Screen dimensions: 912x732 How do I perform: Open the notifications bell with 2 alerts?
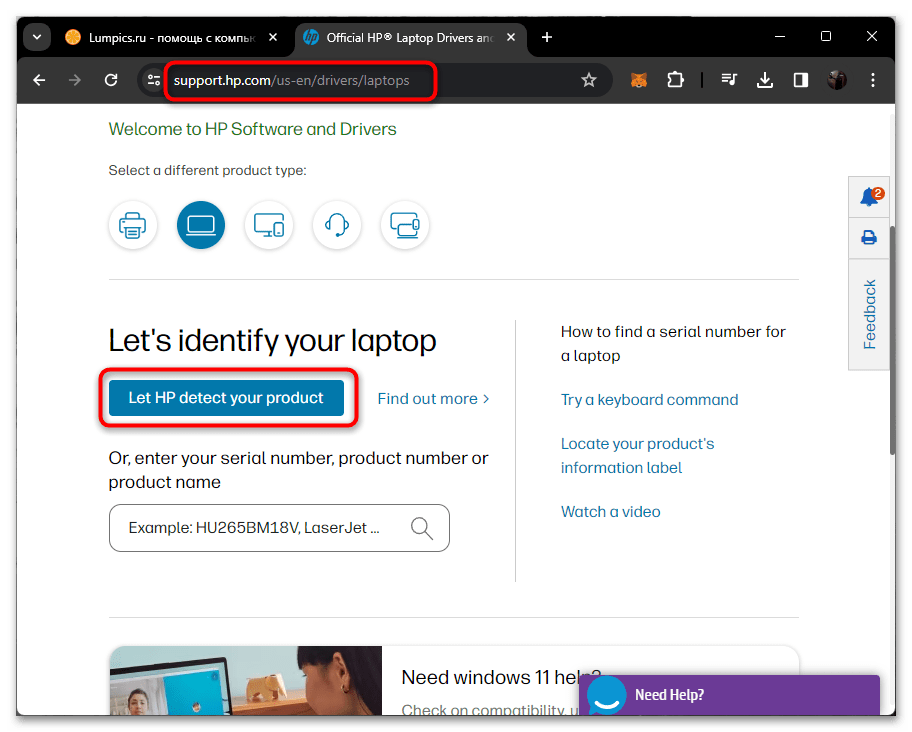pyautogui.click(x=870, y=197)
